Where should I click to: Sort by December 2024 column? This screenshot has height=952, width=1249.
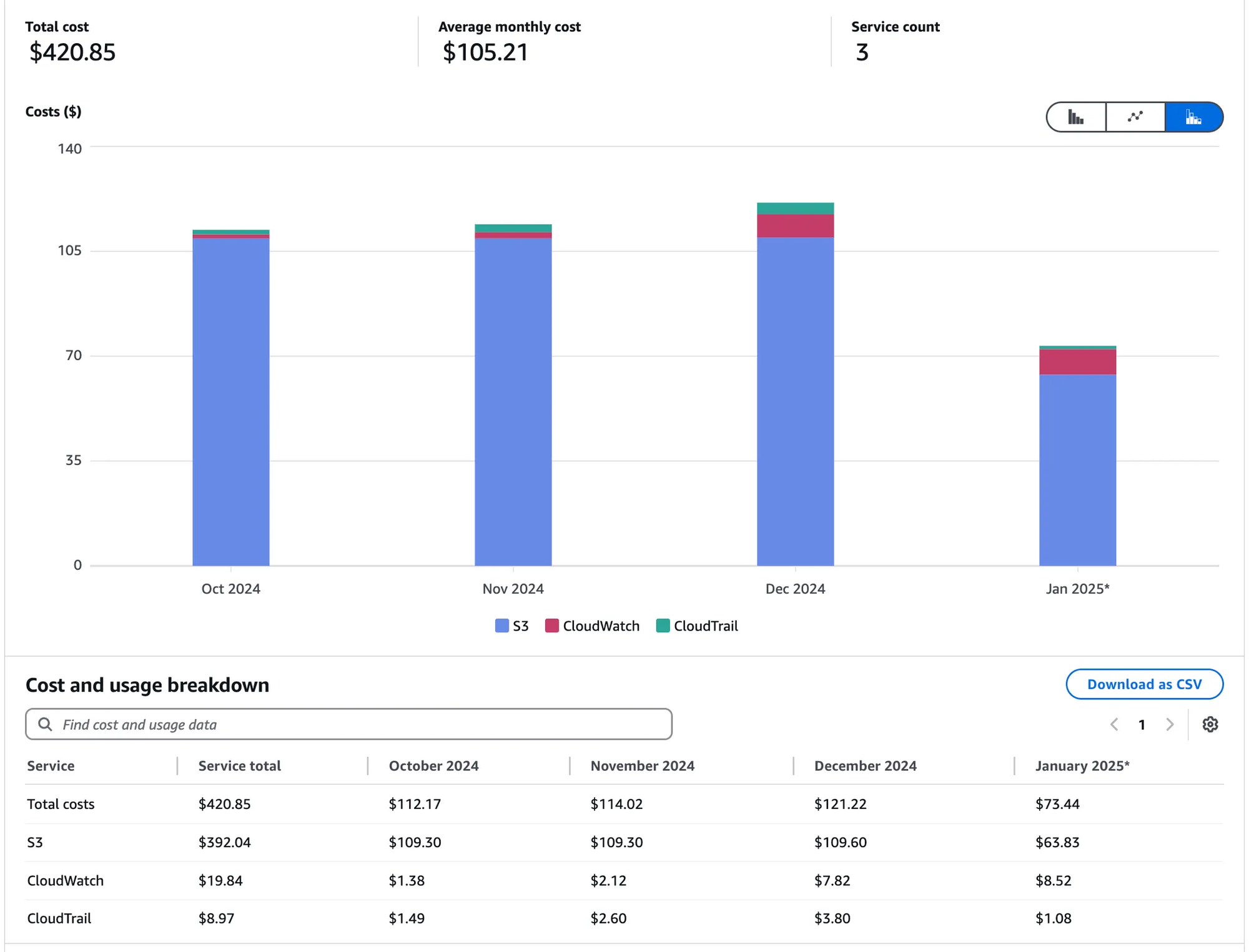pyautogui.click(x=865, y=765)
